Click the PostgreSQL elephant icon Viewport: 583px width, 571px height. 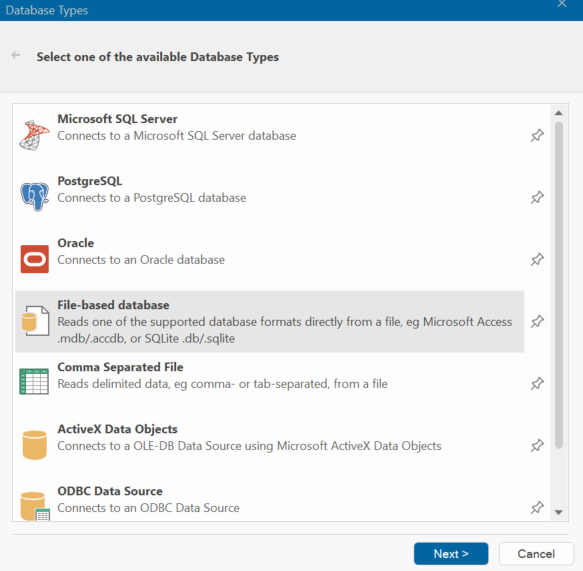pos(34,197)
